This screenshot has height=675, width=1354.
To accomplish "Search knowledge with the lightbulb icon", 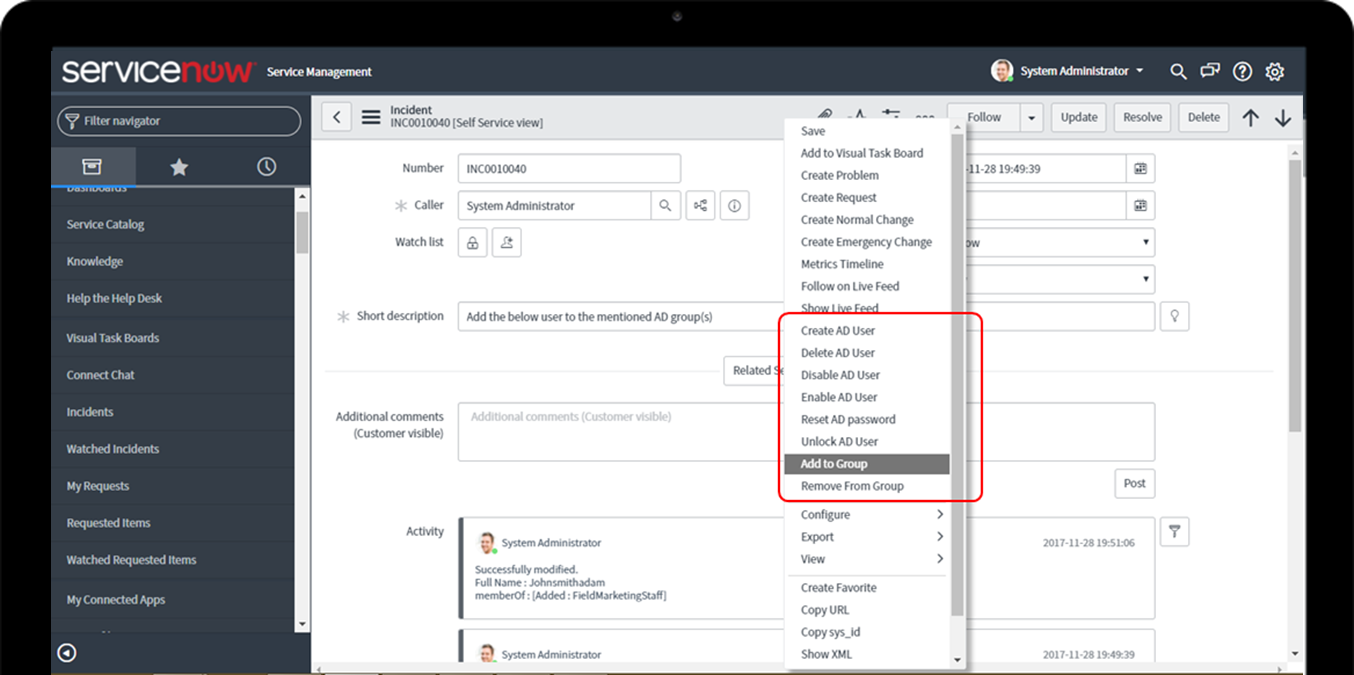I will pyautogui.click(x=1174, y=316).
